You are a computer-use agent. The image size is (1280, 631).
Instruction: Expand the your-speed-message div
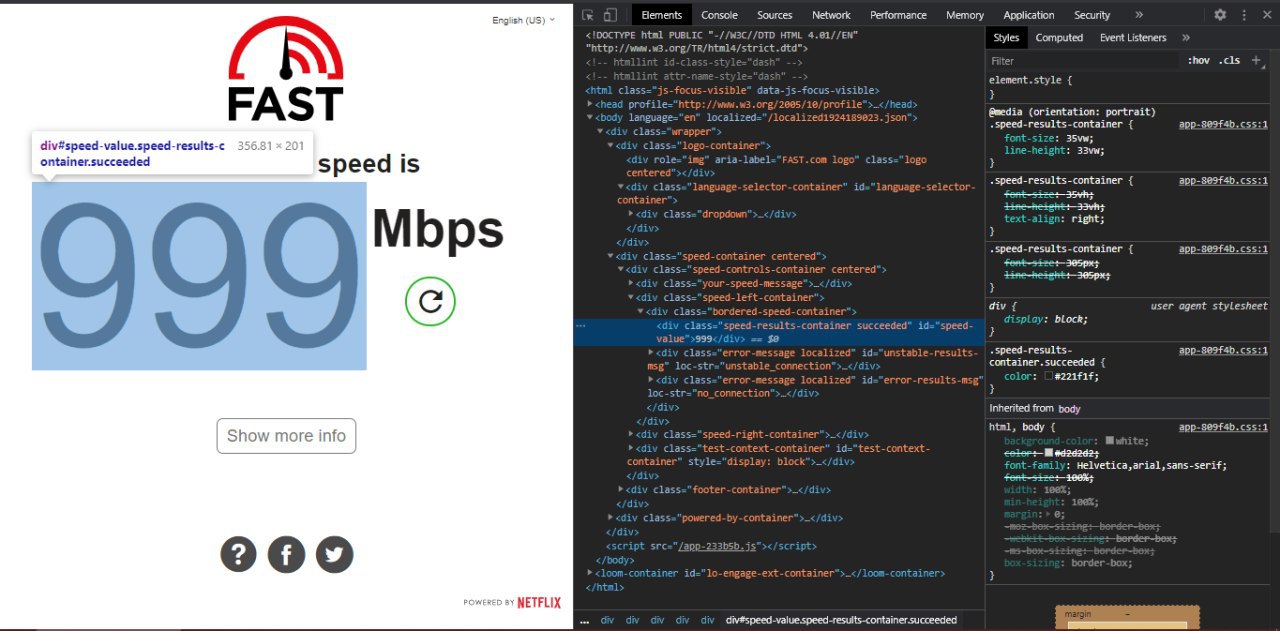click(630, 284)
